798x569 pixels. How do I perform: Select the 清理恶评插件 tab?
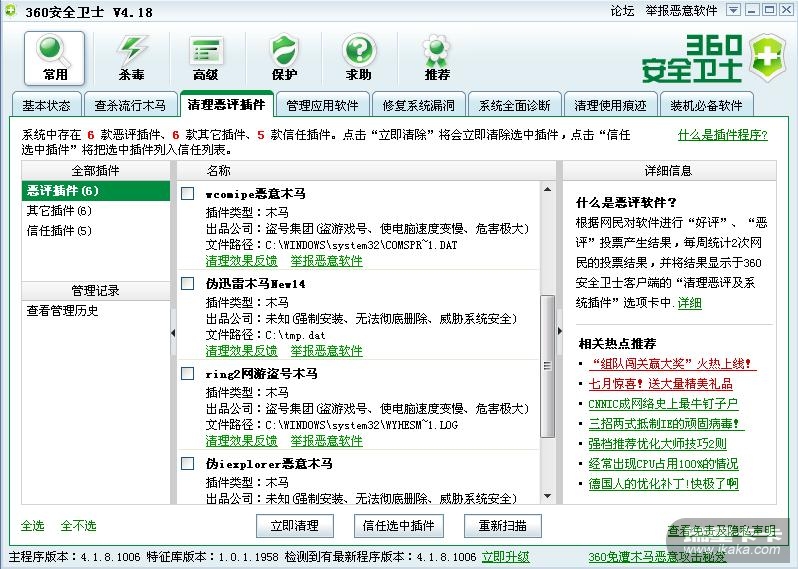pos(226,104)
